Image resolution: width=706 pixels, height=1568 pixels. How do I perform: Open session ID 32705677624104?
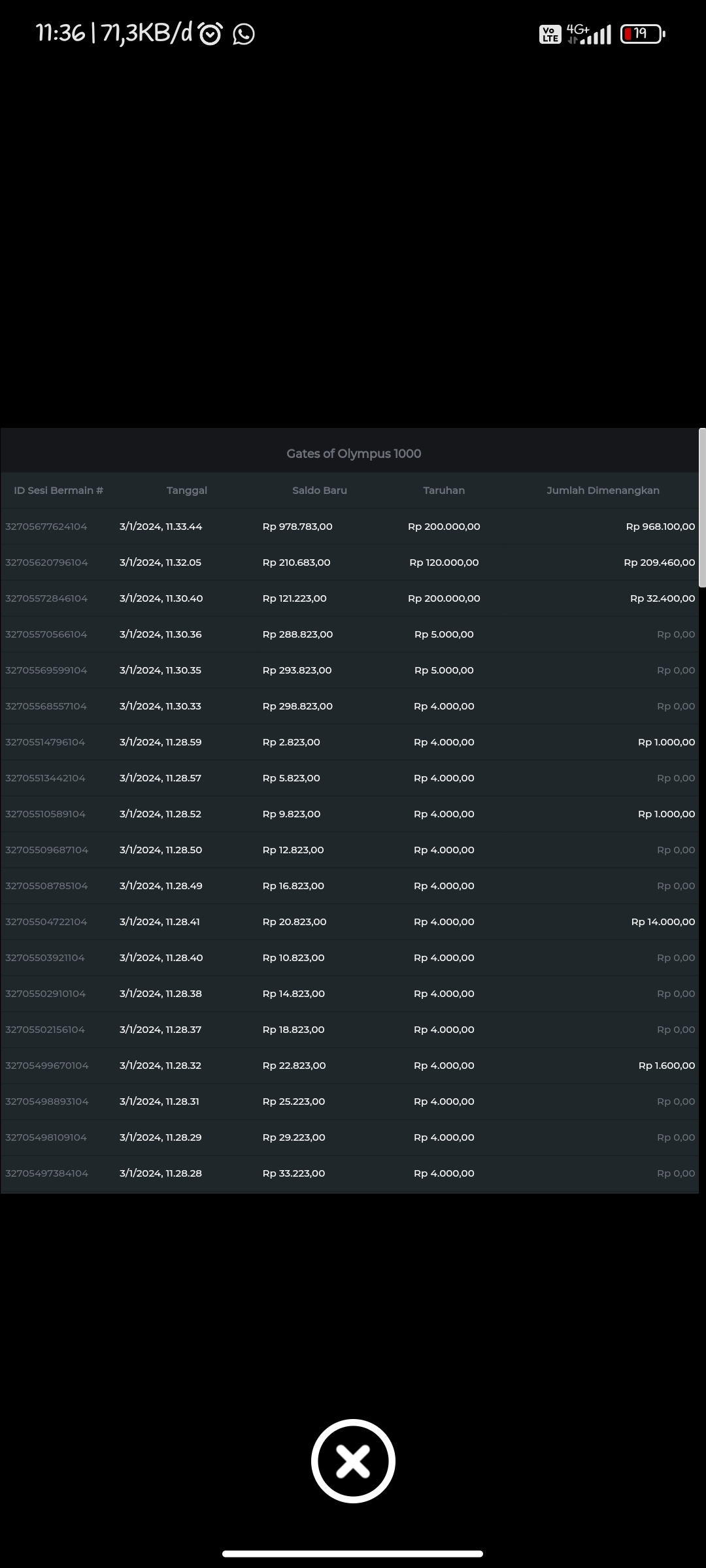point(46,527)
